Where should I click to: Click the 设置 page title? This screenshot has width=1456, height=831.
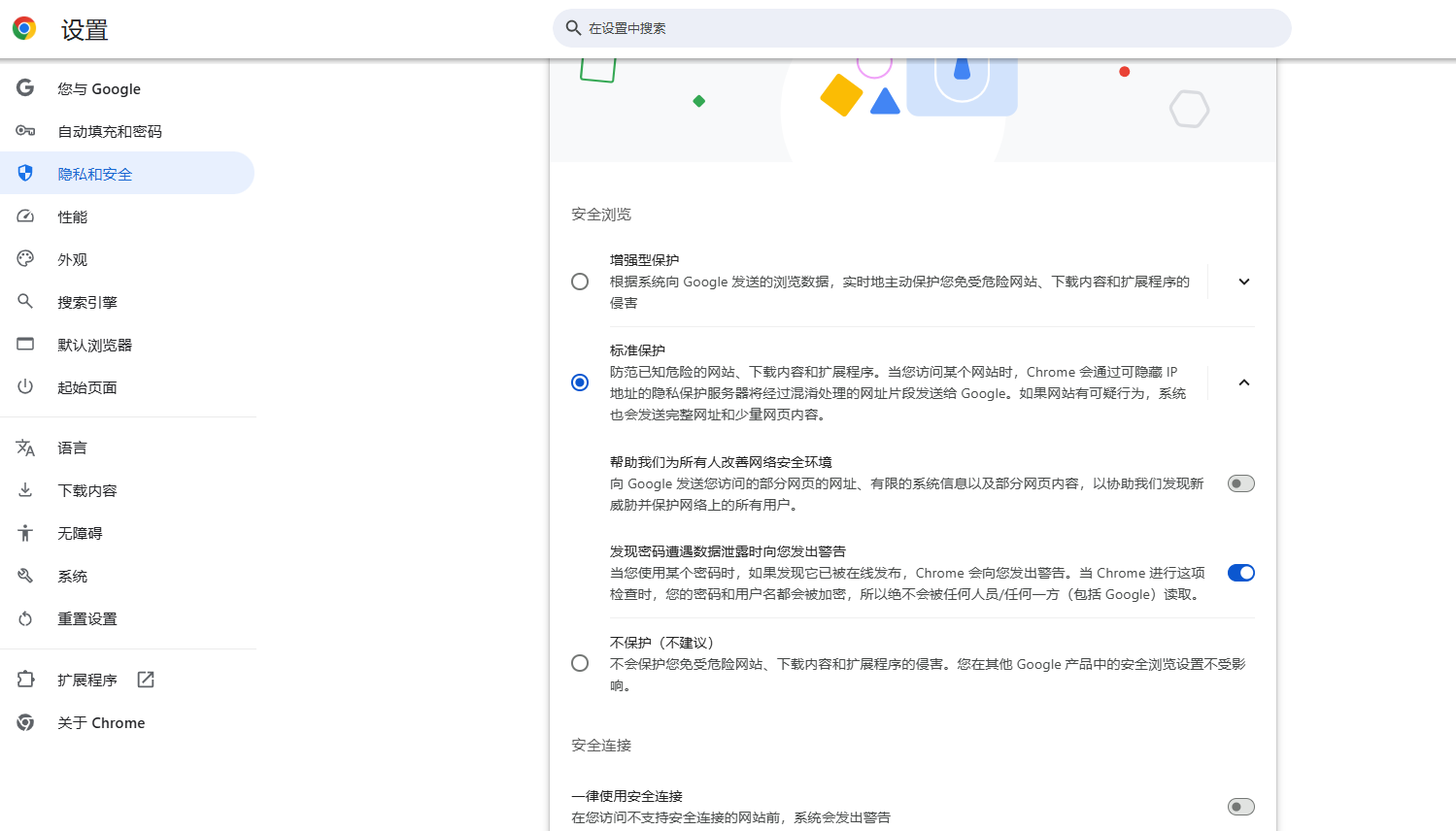click(x=85, y=30)
